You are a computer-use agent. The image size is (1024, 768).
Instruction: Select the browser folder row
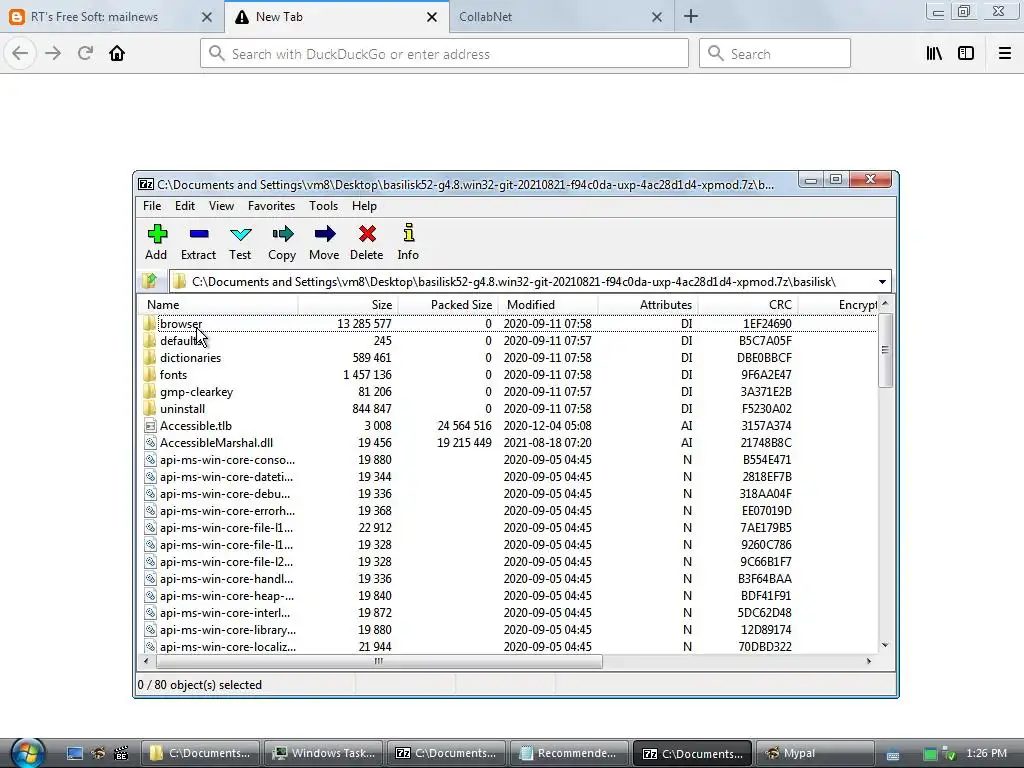coord(509,323)
